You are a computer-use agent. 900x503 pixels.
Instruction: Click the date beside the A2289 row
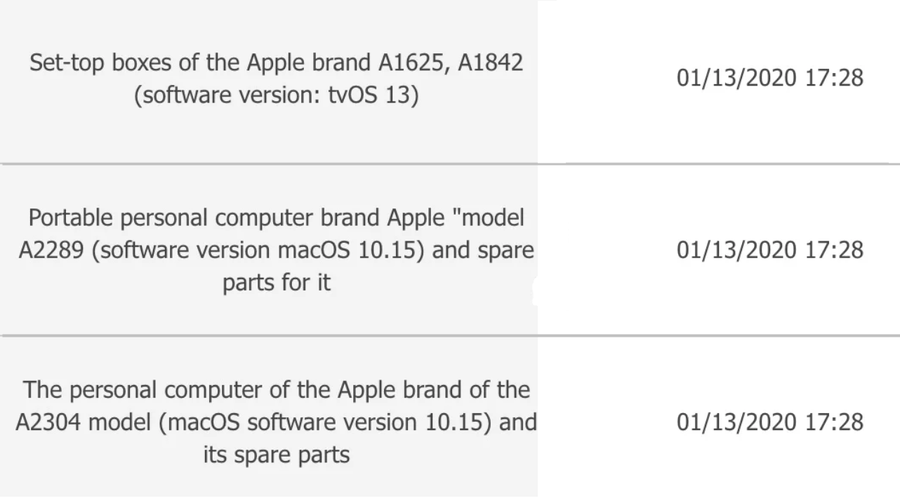(x=770, y=250)
